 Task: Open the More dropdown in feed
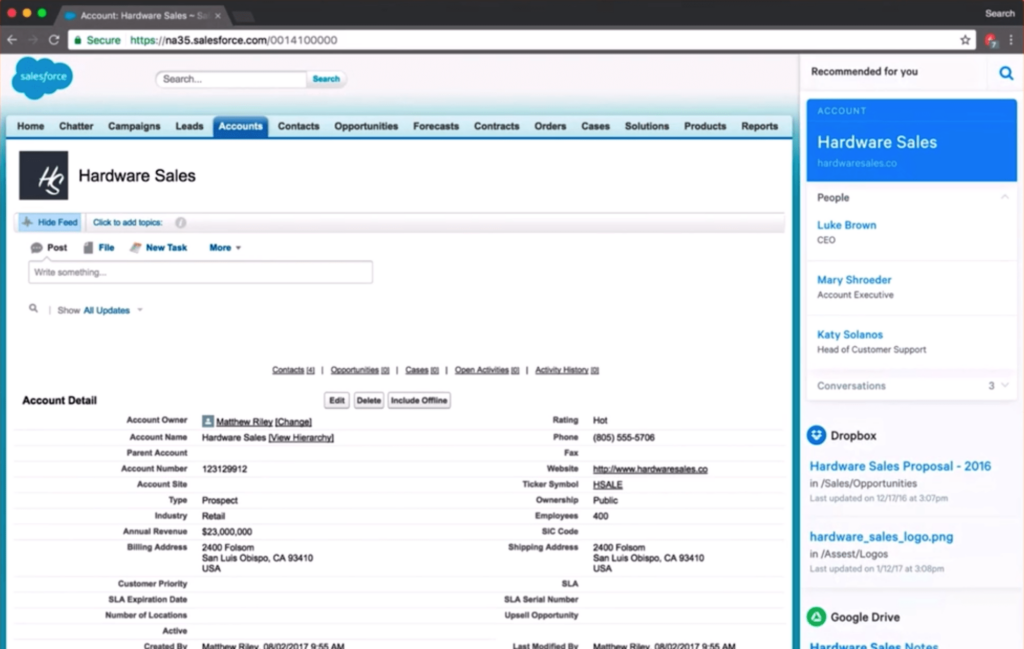tap(225, 247)
